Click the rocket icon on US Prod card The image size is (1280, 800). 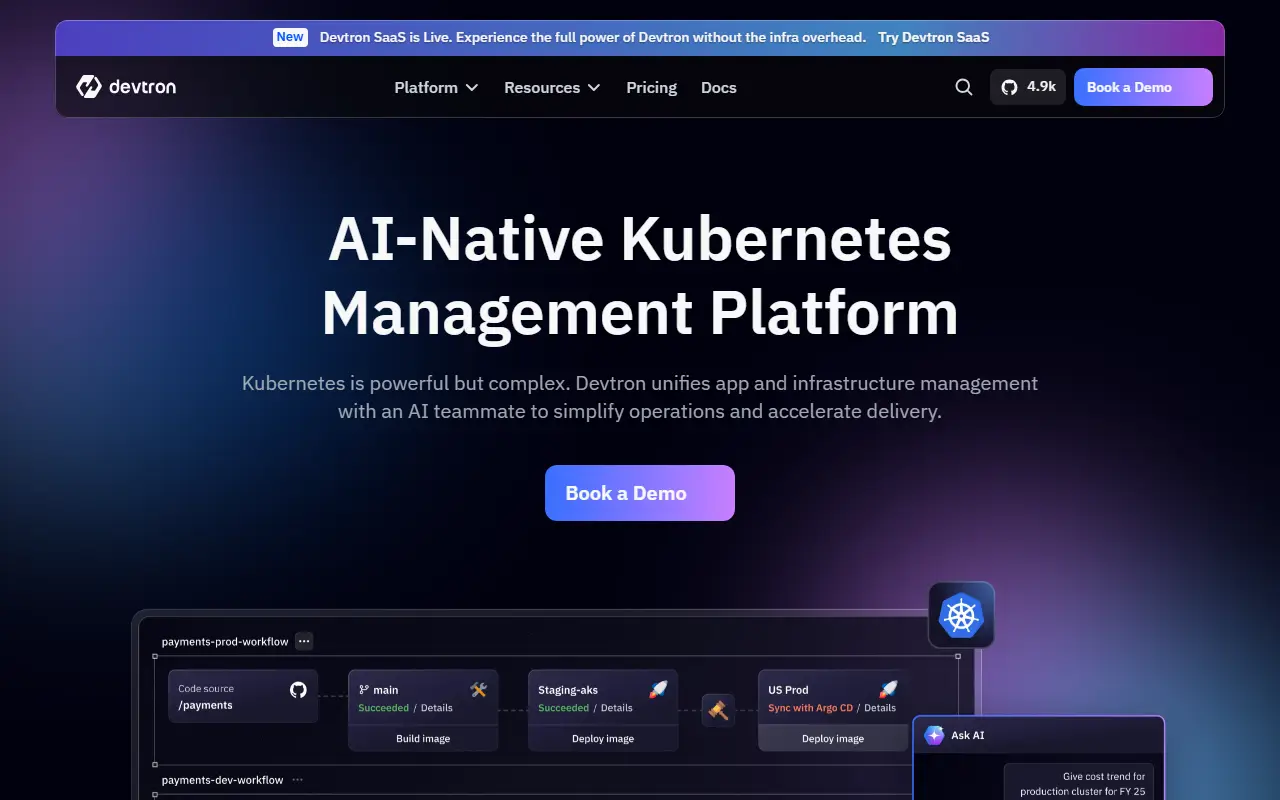click(888, 689)
